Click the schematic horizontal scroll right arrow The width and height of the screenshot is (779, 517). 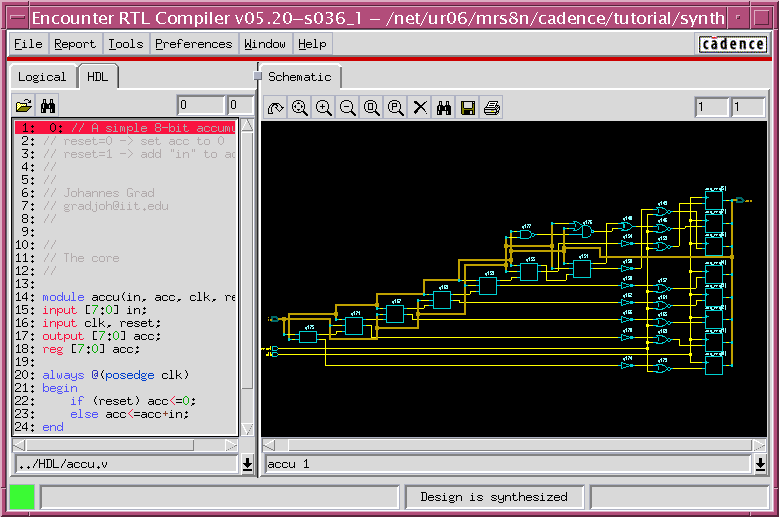click(759, 445)
